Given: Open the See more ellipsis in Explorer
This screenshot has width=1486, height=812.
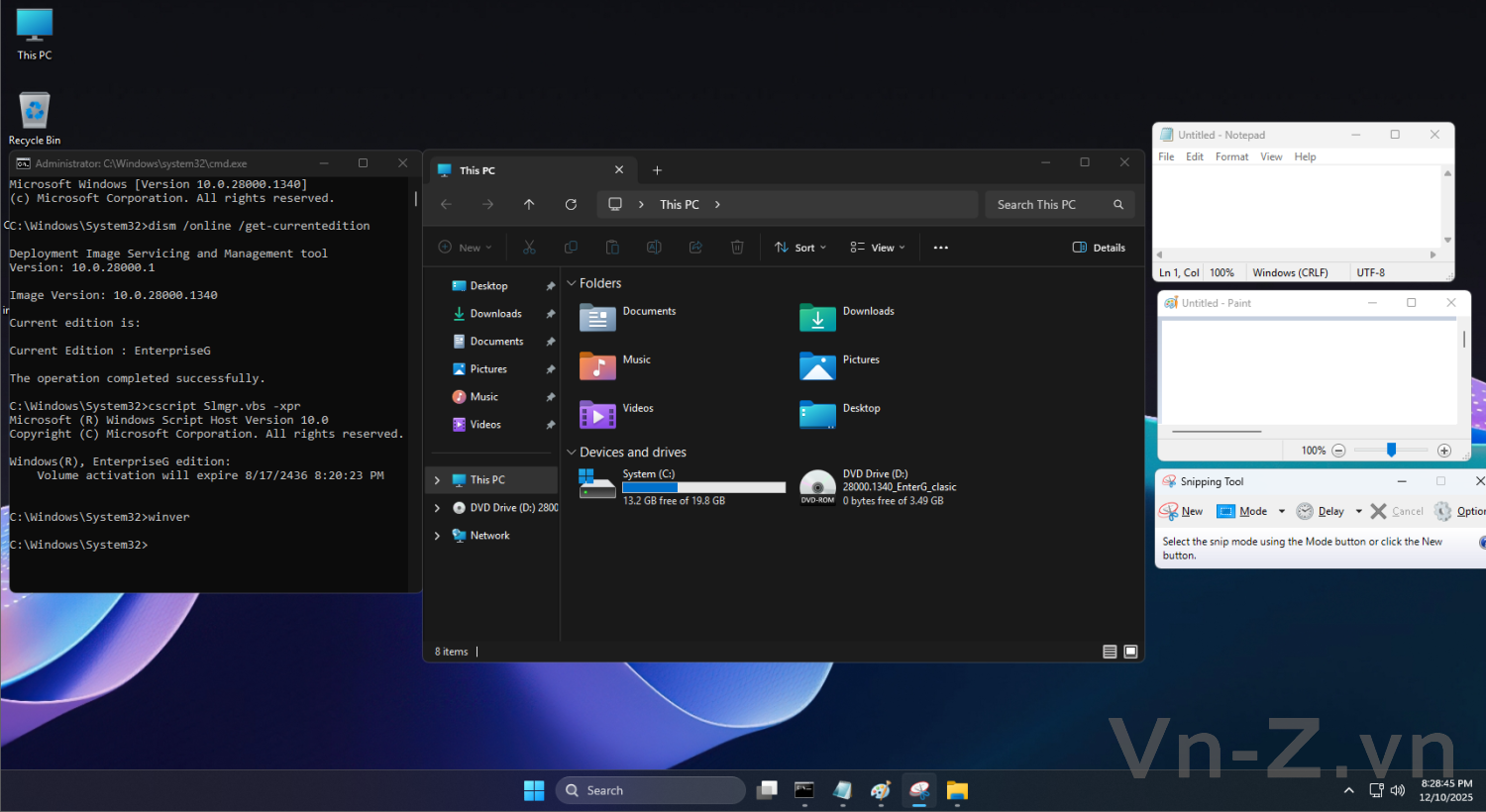Looking at the screenshot, I should (x=941, y=248).
